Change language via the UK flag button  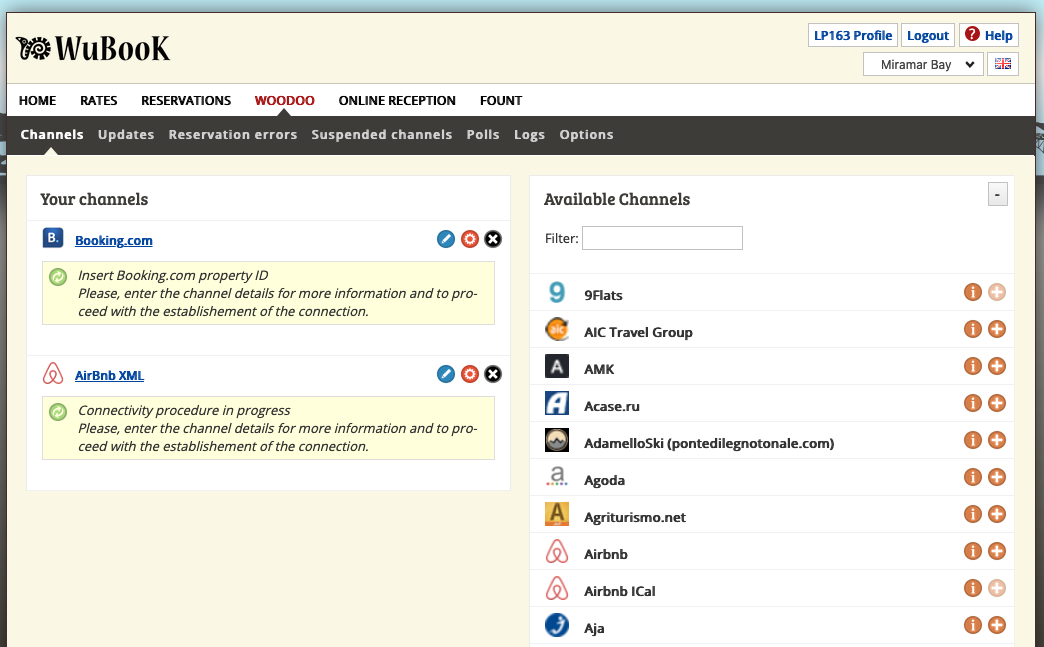point(1003,64)
